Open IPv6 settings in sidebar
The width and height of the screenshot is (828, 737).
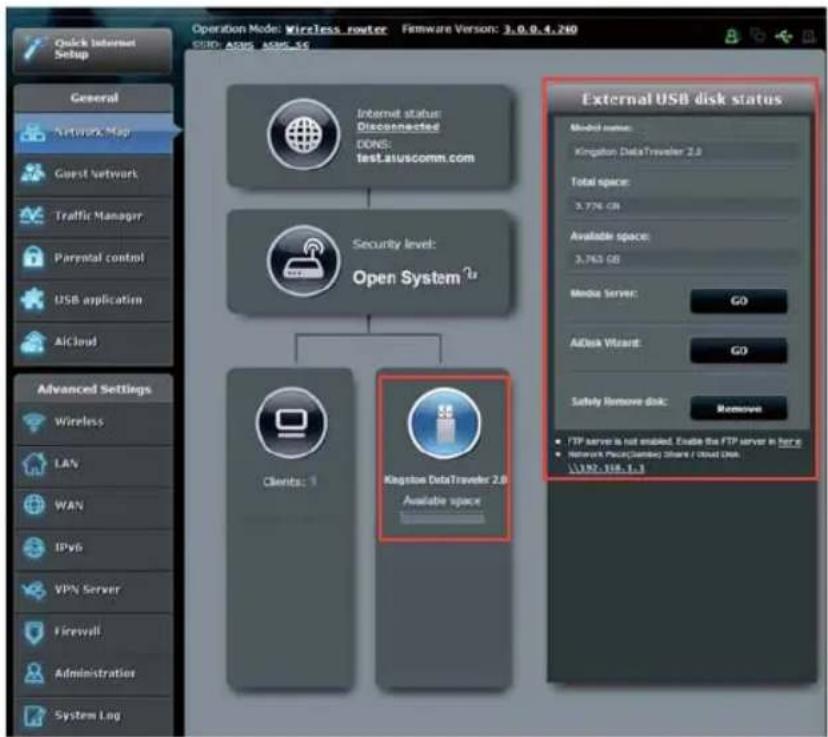93,547
